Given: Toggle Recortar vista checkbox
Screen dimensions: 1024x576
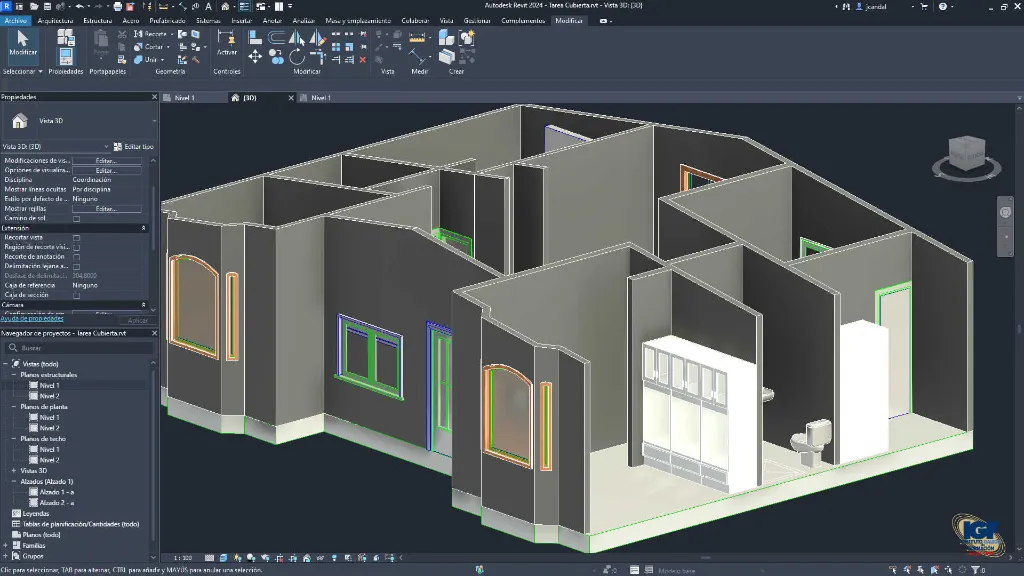Looking at the screenshot, I should point(76,238).
